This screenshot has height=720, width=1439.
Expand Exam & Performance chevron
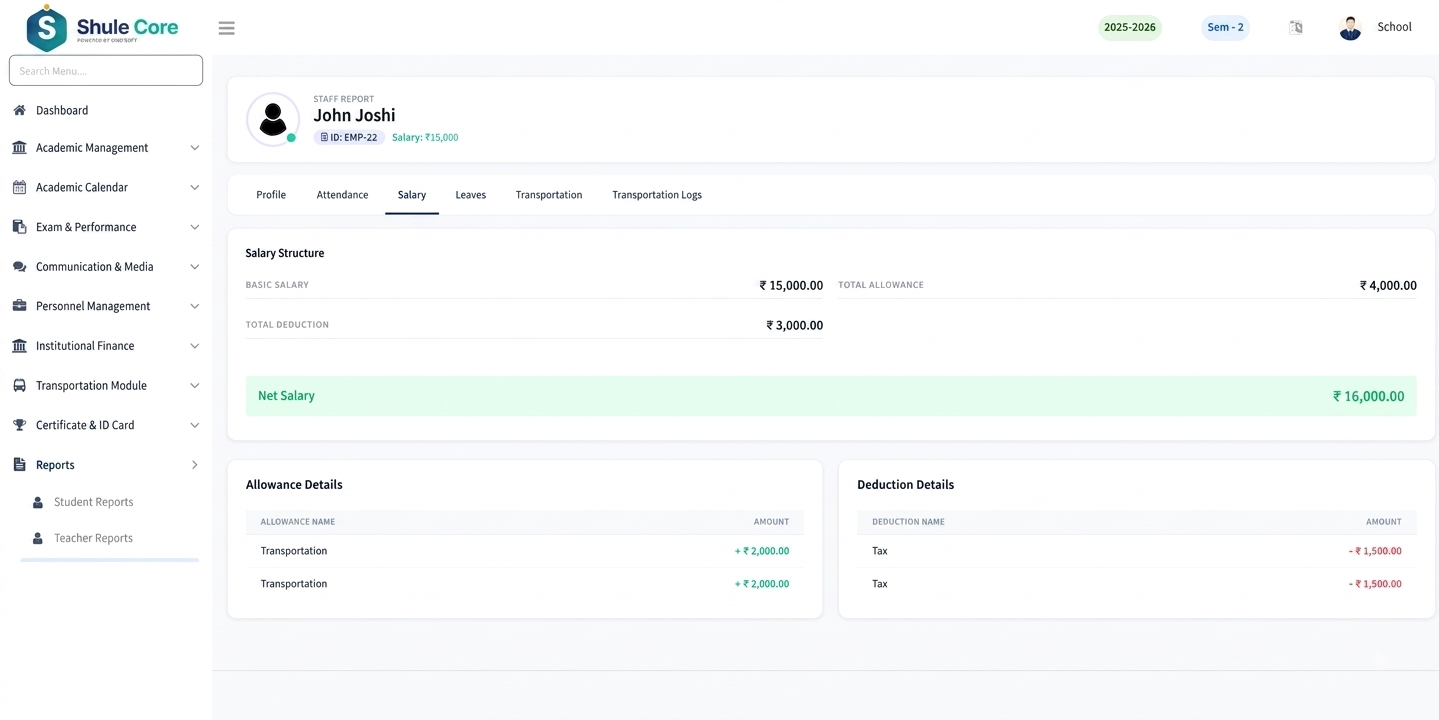(195, 227)
